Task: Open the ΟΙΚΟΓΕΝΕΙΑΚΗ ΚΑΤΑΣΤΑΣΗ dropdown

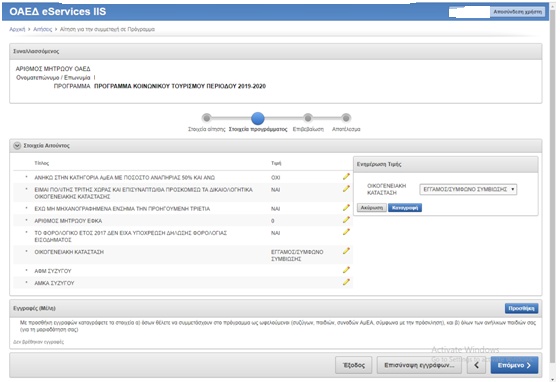Action: (468, 189)
